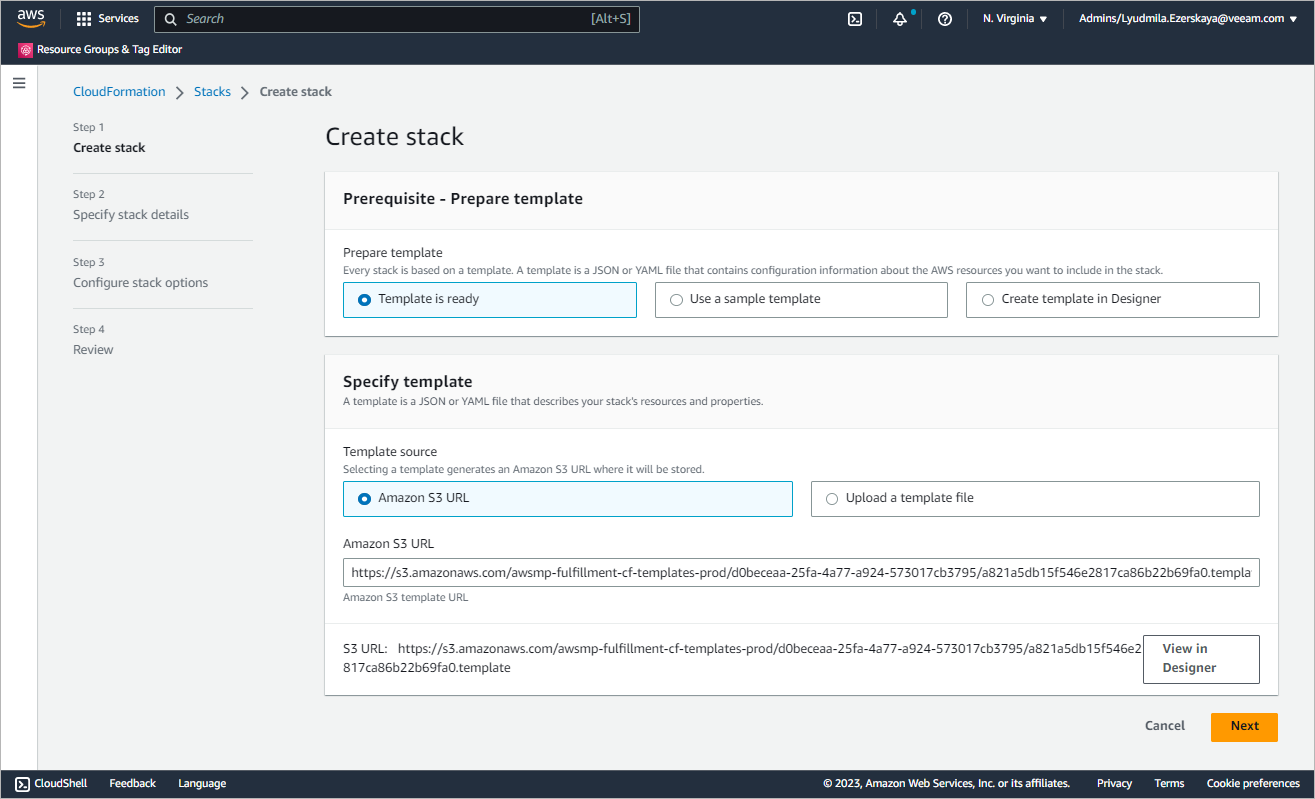Open the Services grid menu
This screenshot has width=1315, height=799.
84,19
